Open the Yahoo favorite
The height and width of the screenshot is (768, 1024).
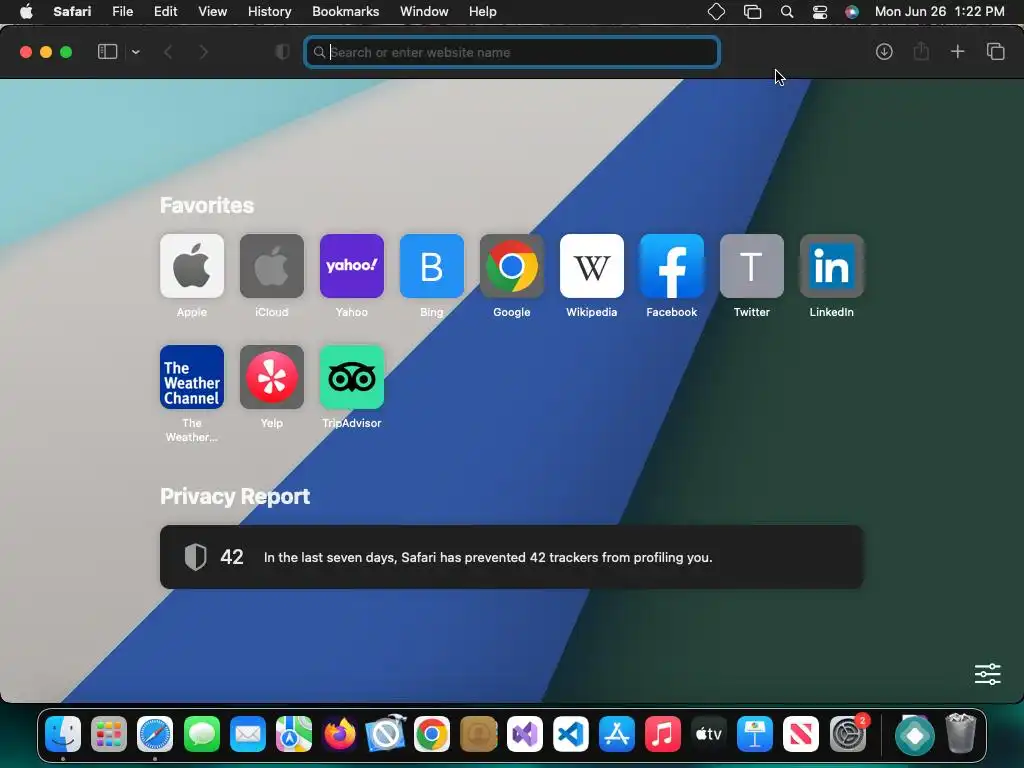(352, 266)
